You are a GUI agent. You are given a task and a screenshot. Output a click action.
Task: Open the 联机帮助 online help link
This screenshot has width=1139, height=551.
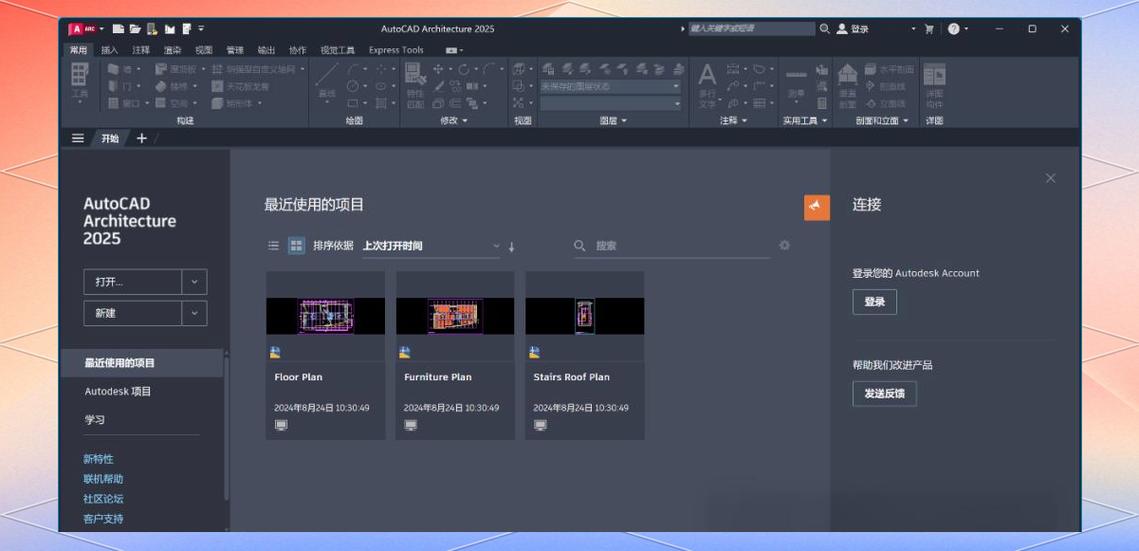[103, 479]
